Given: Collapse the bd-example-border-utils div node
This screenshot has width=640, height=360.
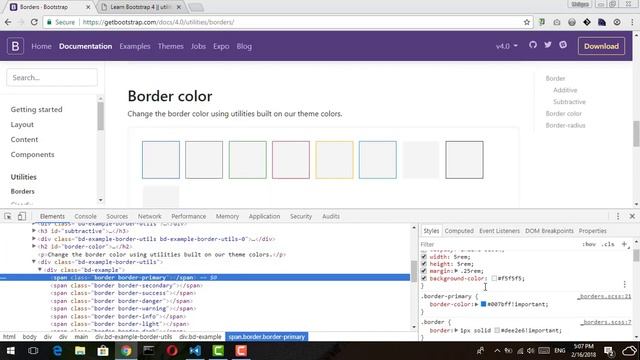Looking at the screenshot, I should pyautogui.click(x=34, y=262).
